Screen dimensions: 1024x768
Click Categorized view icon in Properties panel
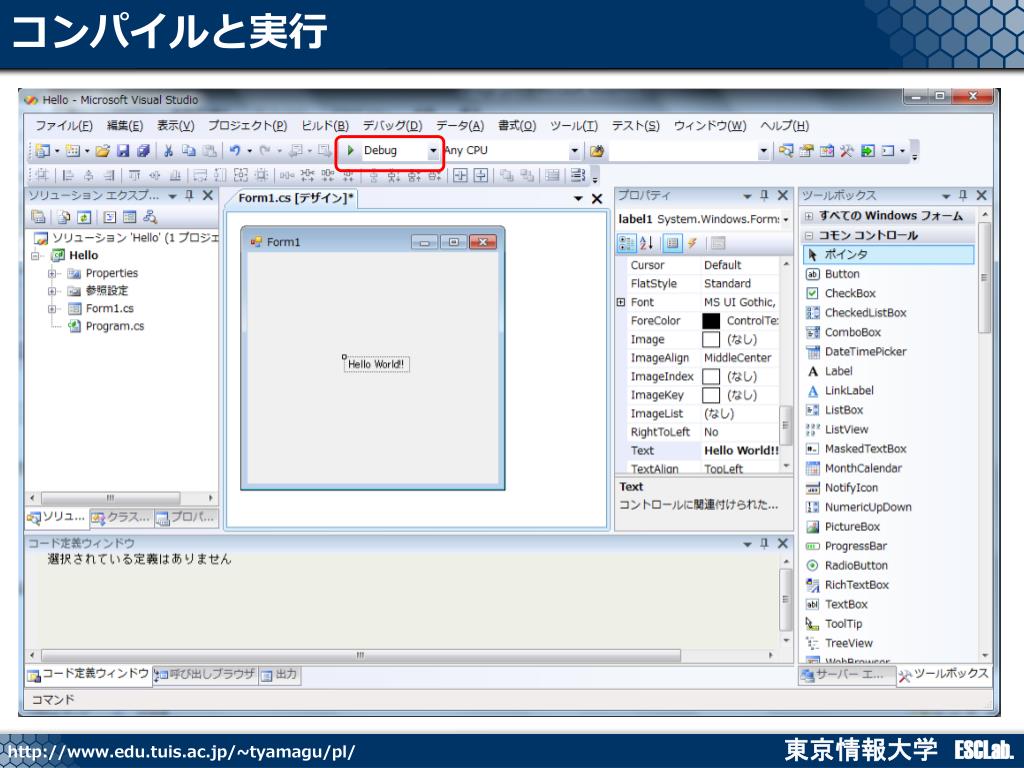626,244
